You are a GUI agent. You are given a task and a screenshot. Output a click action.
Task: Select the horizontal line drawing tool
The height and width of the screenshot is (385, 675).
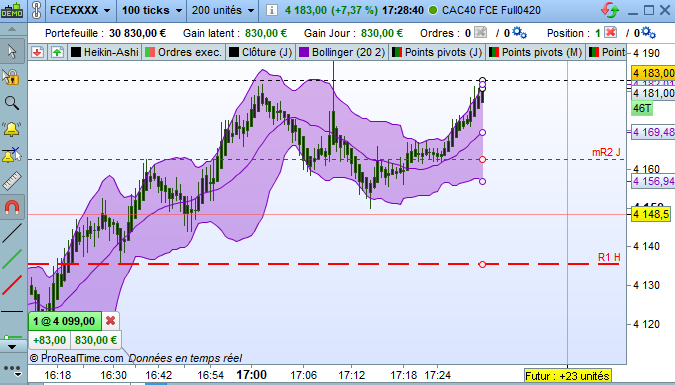click(12, 311)
